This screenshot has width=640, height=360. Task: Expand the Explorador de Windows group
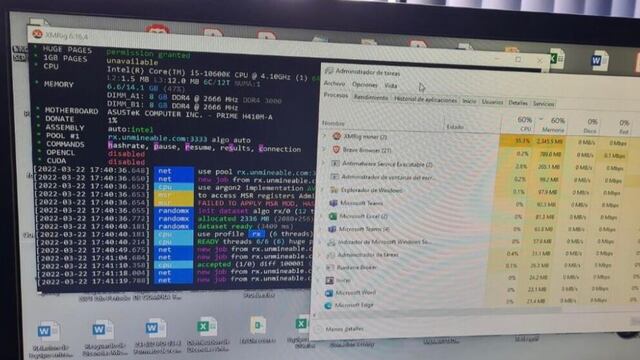323,189
